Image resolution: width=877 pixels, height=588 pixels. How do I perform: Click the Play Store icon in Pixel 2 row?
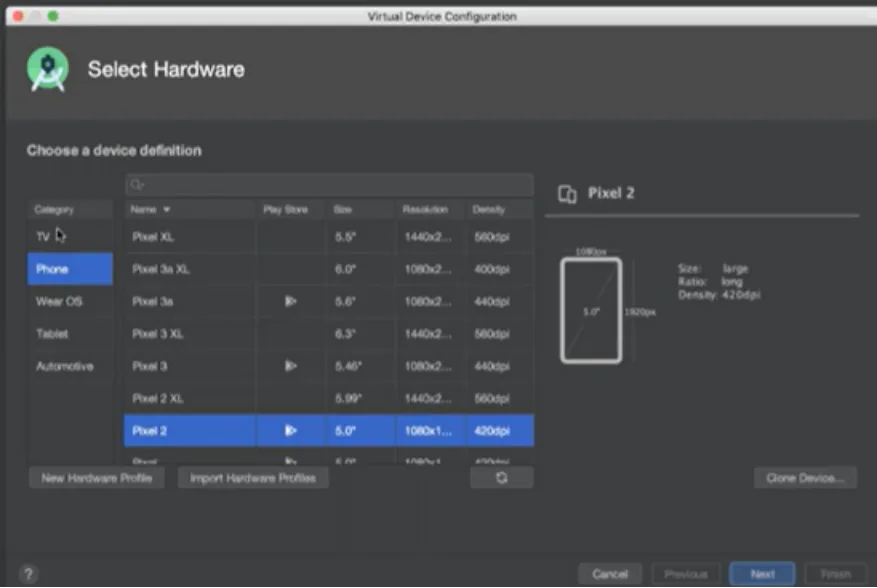(290, 430)
